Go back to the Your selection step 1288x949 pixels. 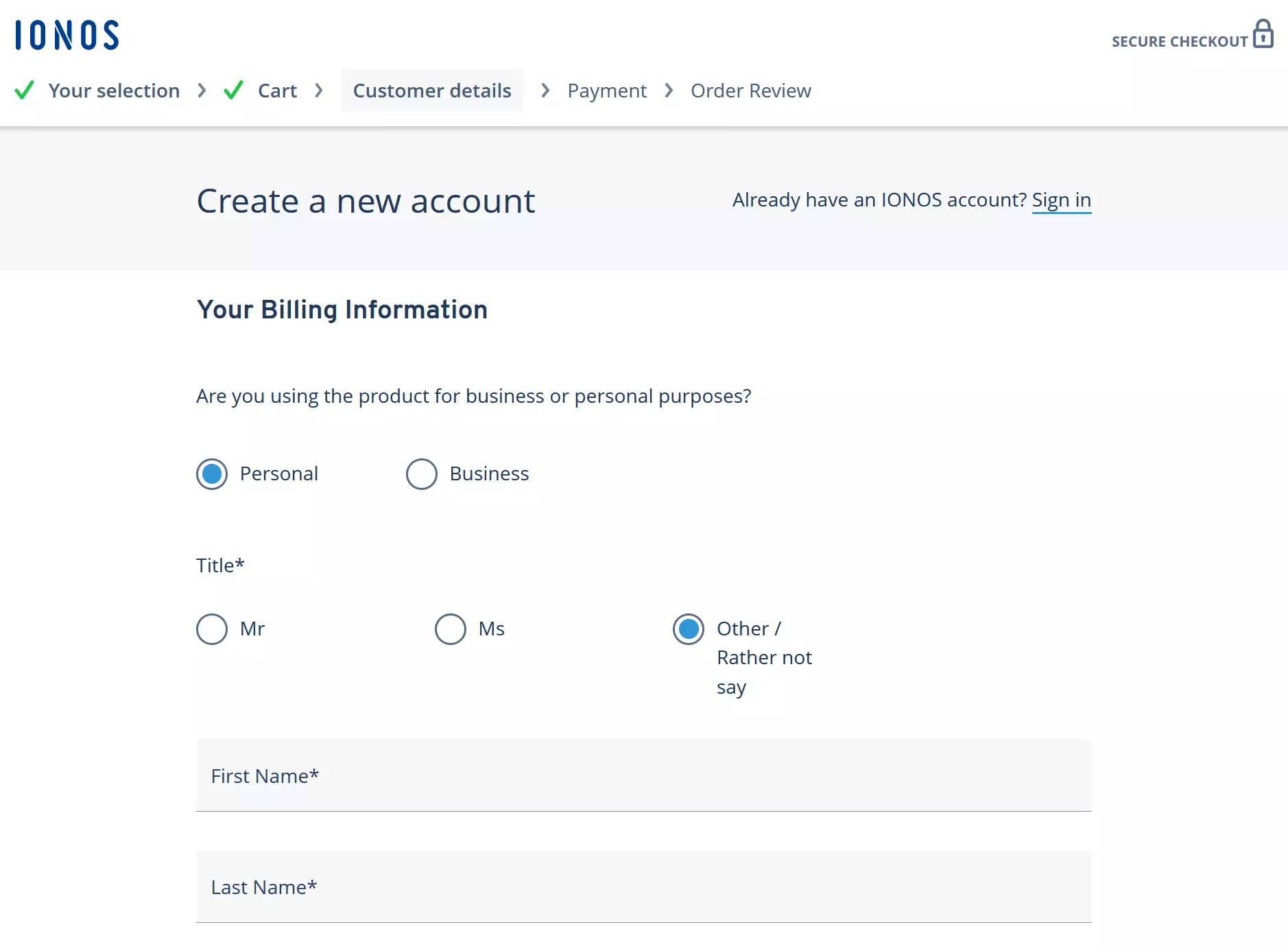114,91
